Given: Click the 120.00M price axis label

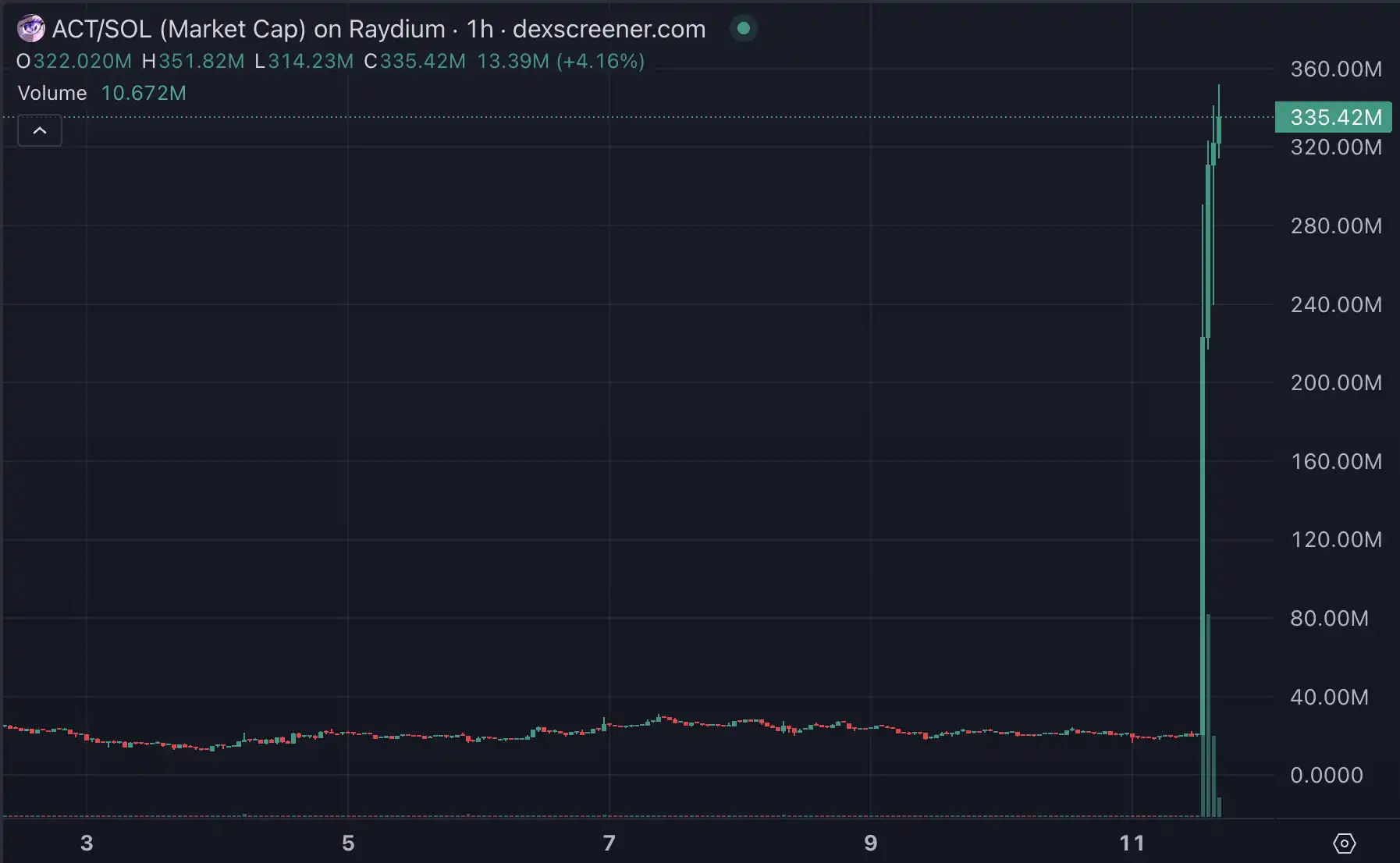Looking at the screenshot, I should (x=1336, y=540).
